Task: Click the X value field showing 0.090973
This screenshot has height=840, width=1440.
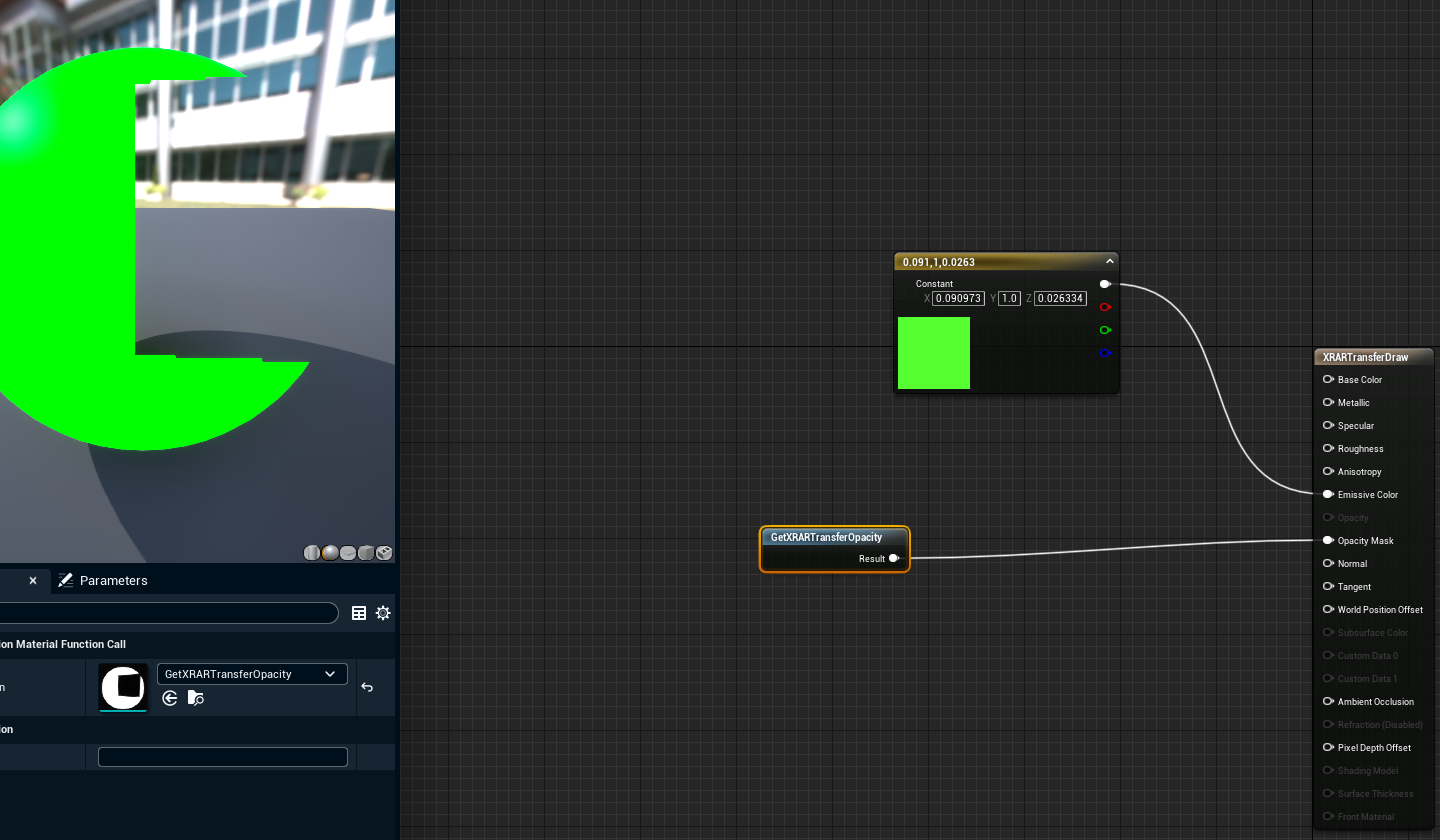Action: [x=957, y=298]
